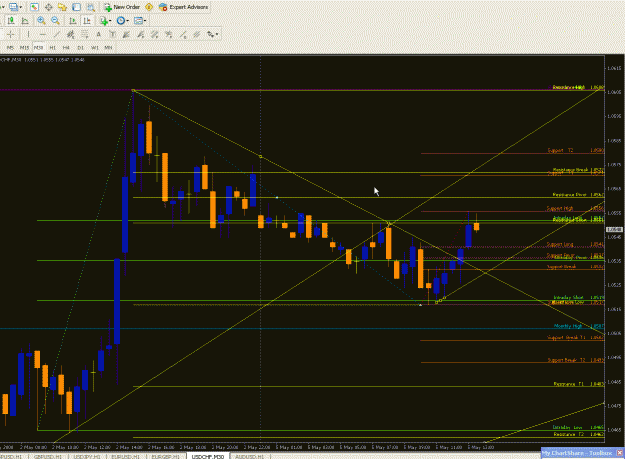Viewport: 625px width, 459px height.
Task: Click the current price label on scale
Action: [614, 230]
